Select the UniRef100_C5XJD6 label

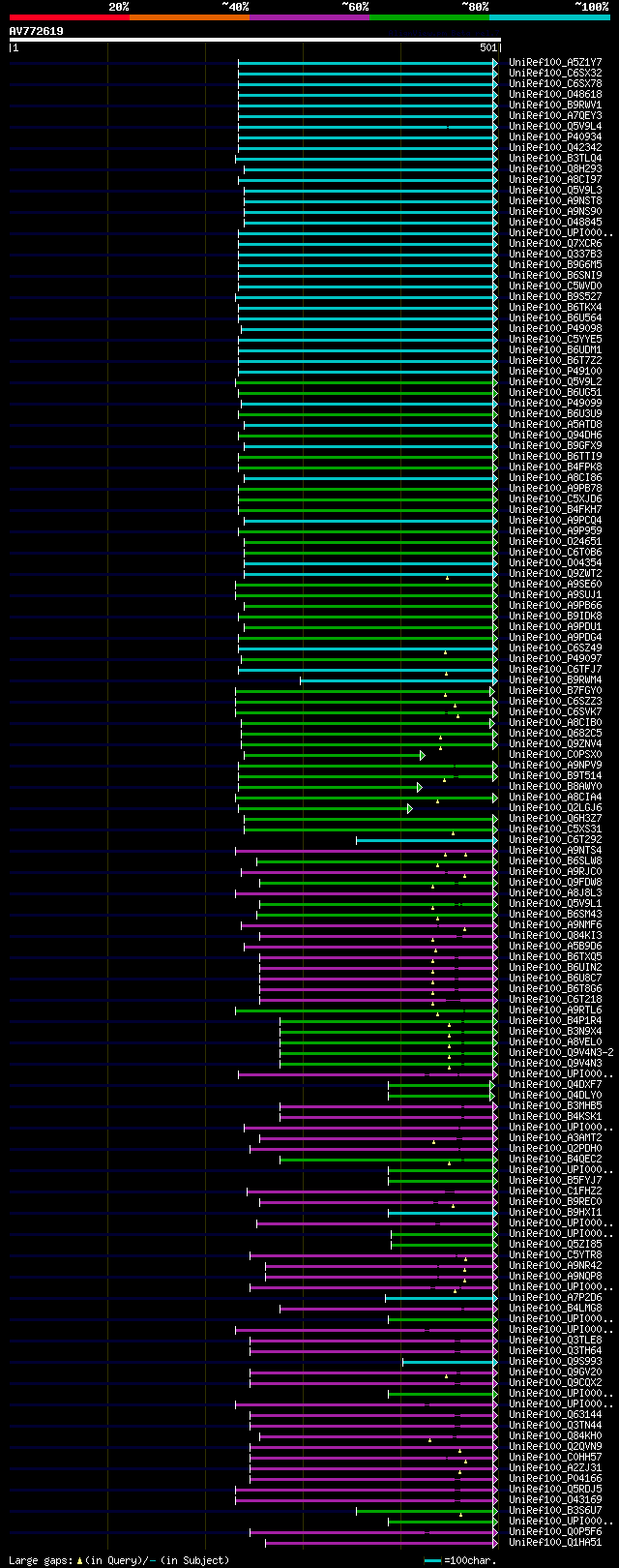pos(555,499)
